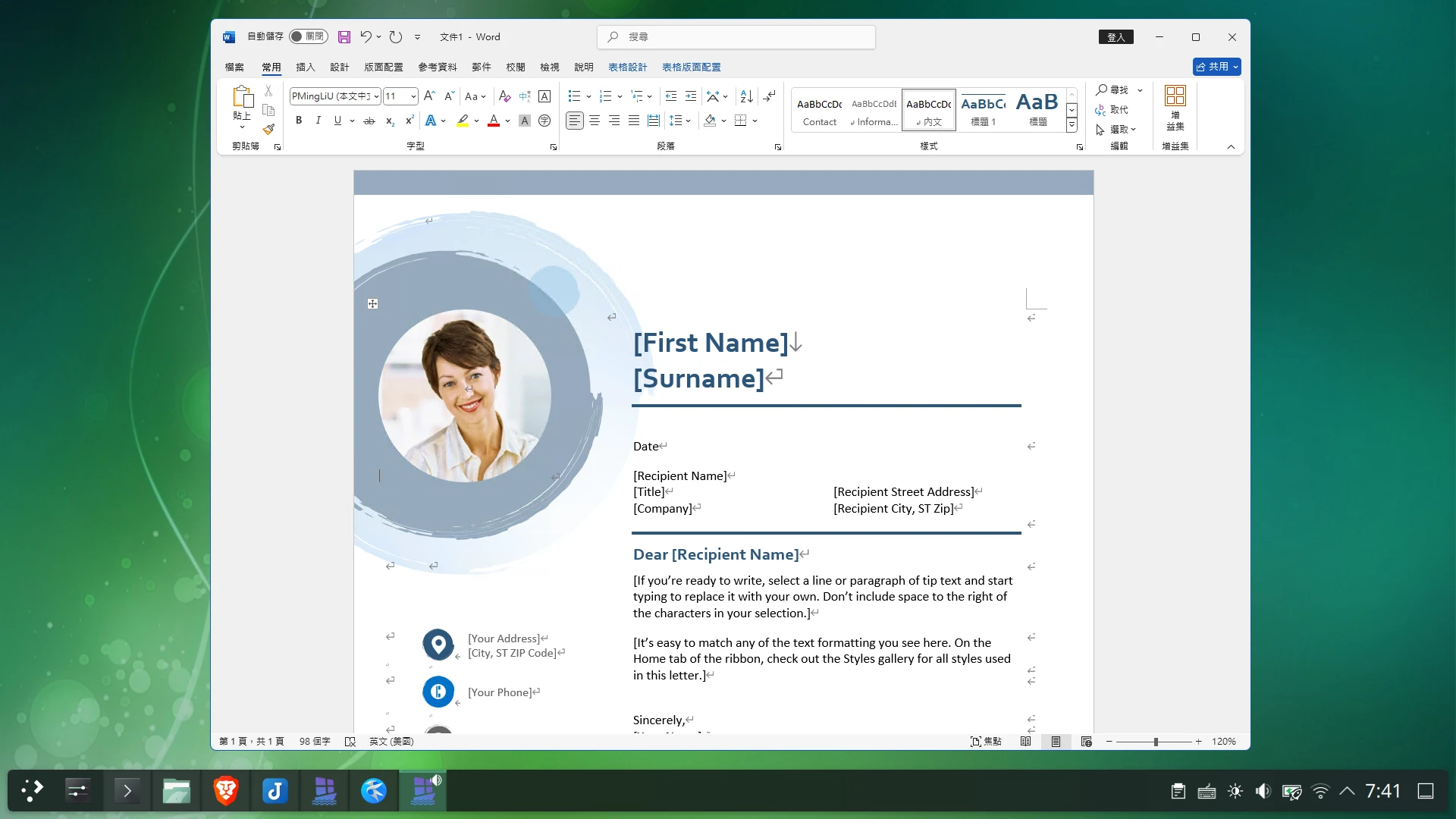Switch to the 表格設計 tab
The height and width of the screenshot is (819, 1456).
click(x=627, y=67)
